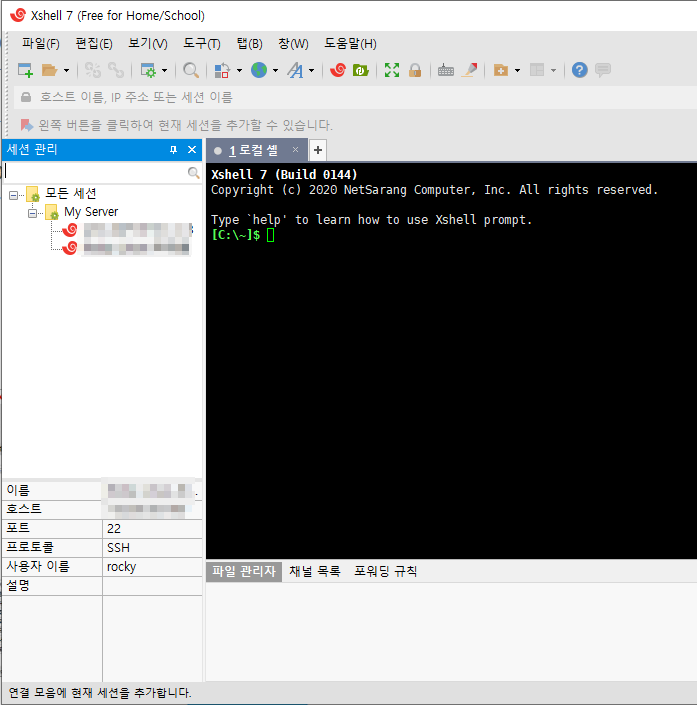697x705 pixels.
Task: Open dropdown beside the Font icon
Action: (x=312, y=71)
